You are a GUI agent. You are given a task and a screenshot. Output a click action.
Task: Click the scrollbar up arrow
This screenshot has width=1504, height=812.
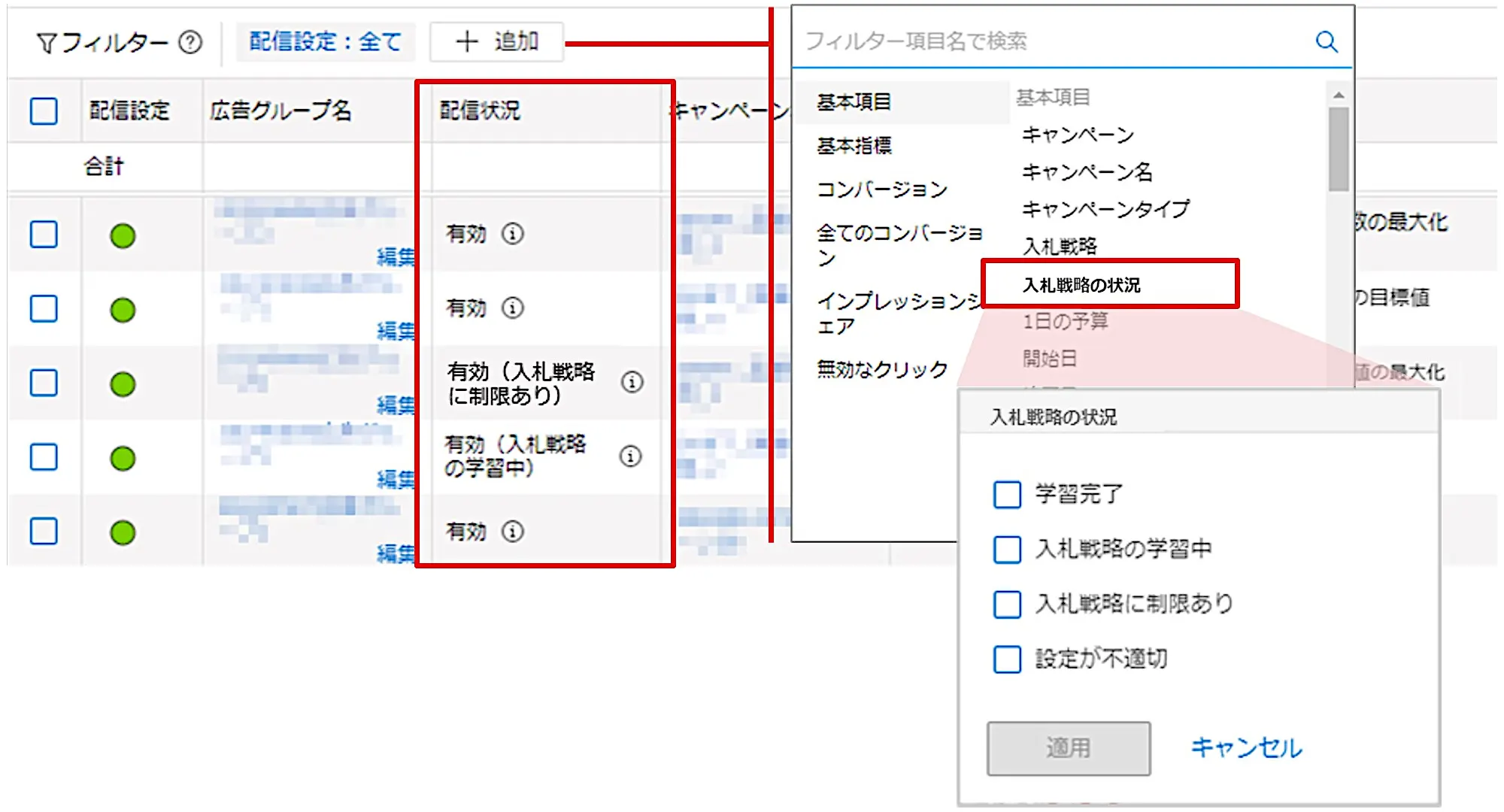pyautogui.click(x=1339, y=95)
